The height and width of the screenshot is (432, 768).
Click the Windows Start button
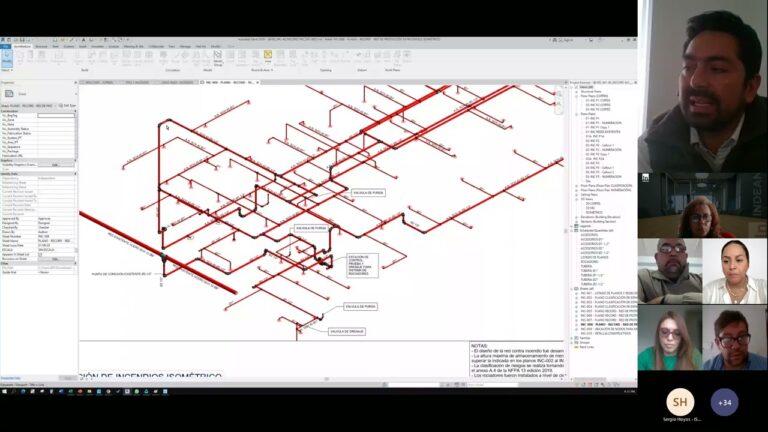click(x=4, y=391)
